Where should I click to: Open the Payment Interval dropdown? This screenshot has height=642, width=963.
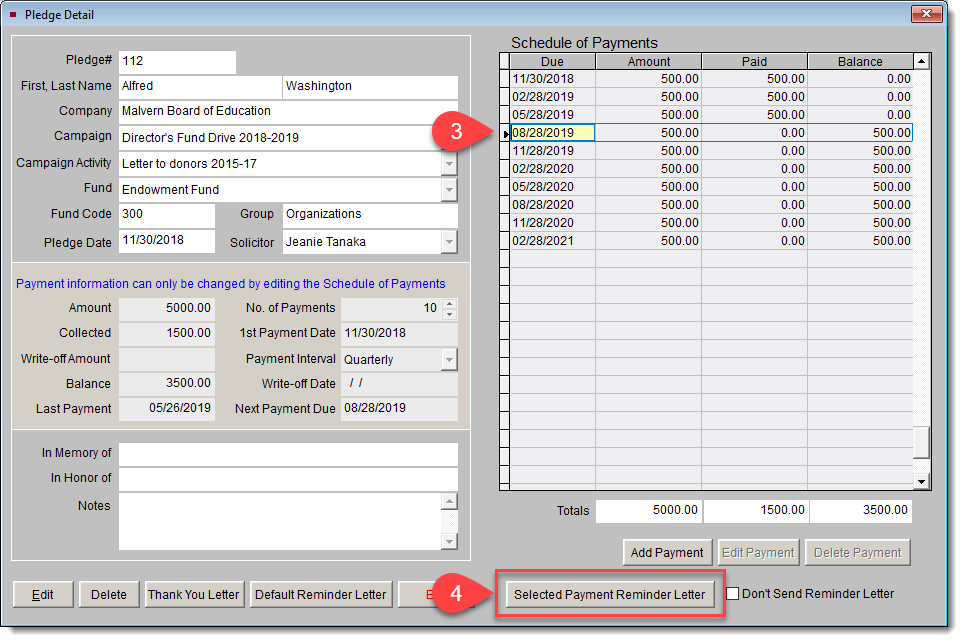click(449, 358)
